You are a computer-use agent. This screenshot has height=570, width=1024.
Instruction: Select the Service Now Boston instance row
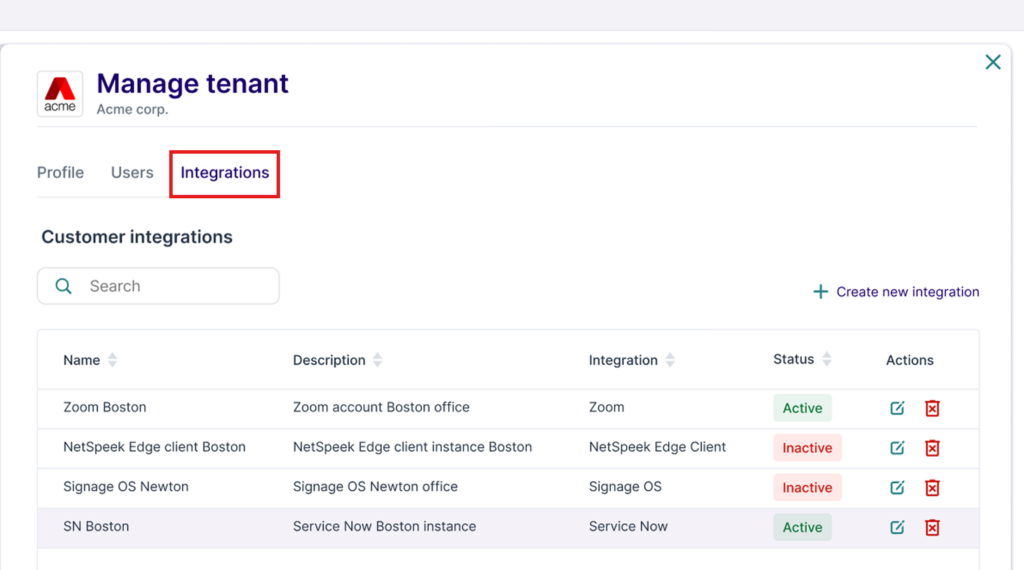pyautogui.click(x=384, y=527)
